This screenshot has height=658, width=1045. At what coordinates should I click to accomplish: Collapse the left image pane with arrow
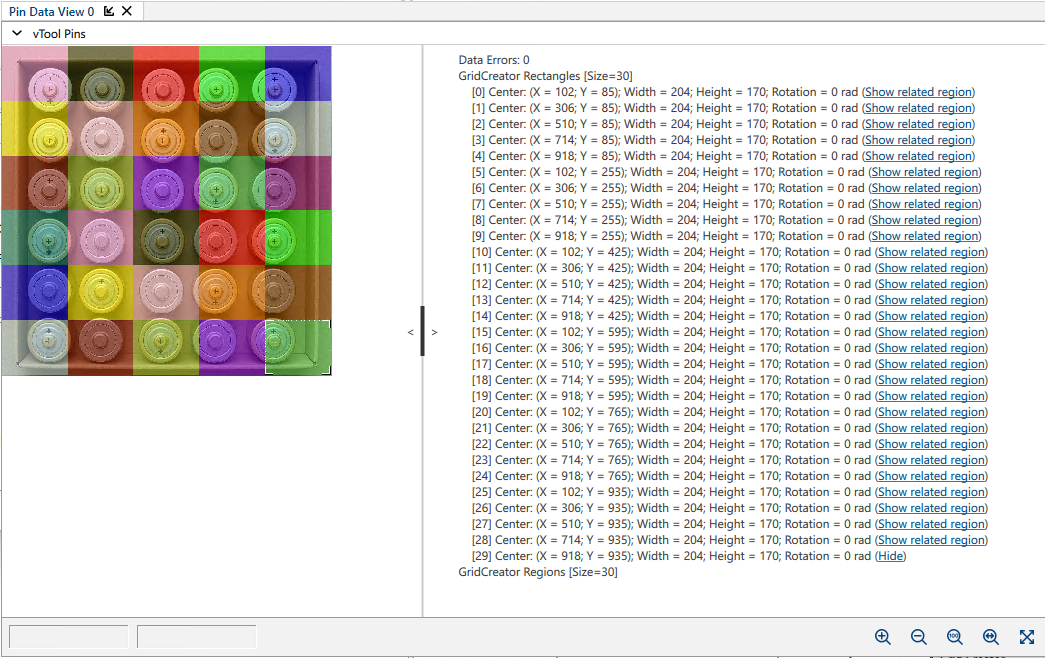[410, 332]
